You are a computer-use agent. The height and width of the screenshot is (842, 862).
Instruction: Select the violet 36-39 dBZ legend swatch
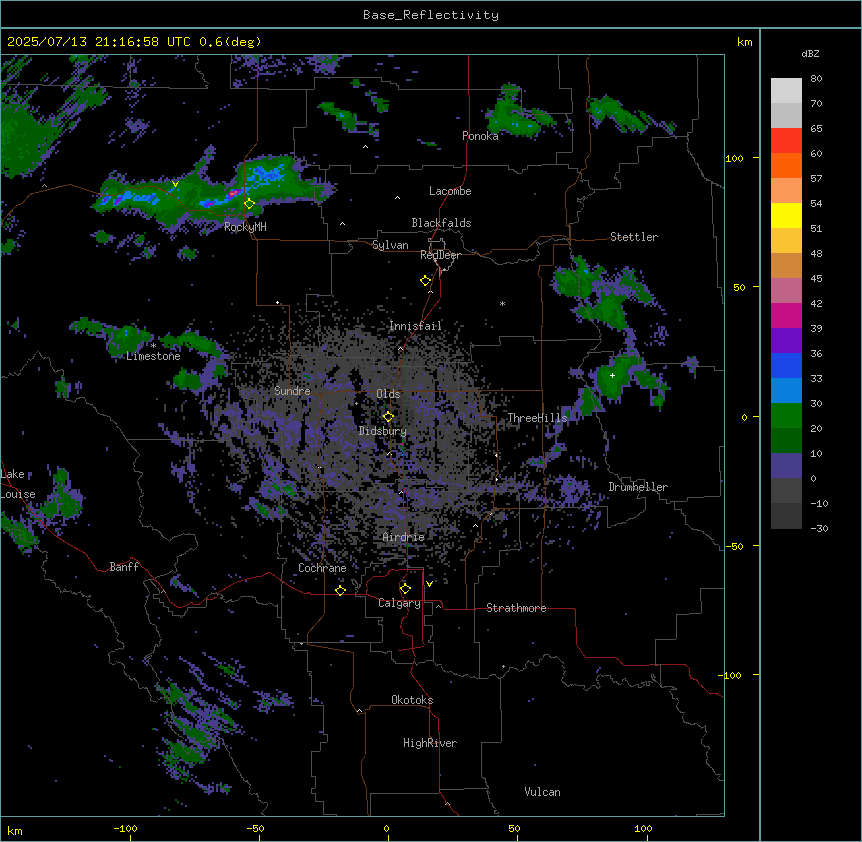tap(786, 341)
